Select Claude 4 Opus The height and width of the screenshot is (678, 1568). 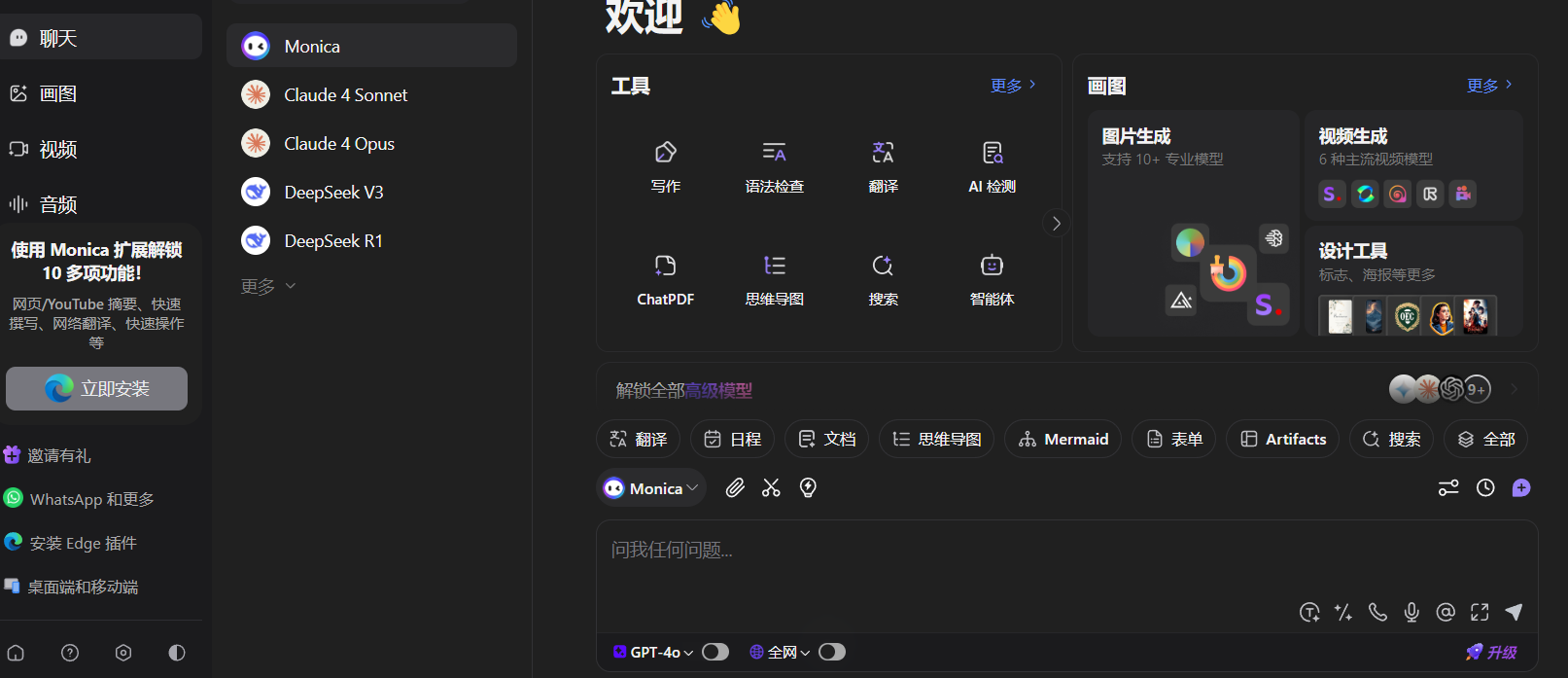click(371, 143)
